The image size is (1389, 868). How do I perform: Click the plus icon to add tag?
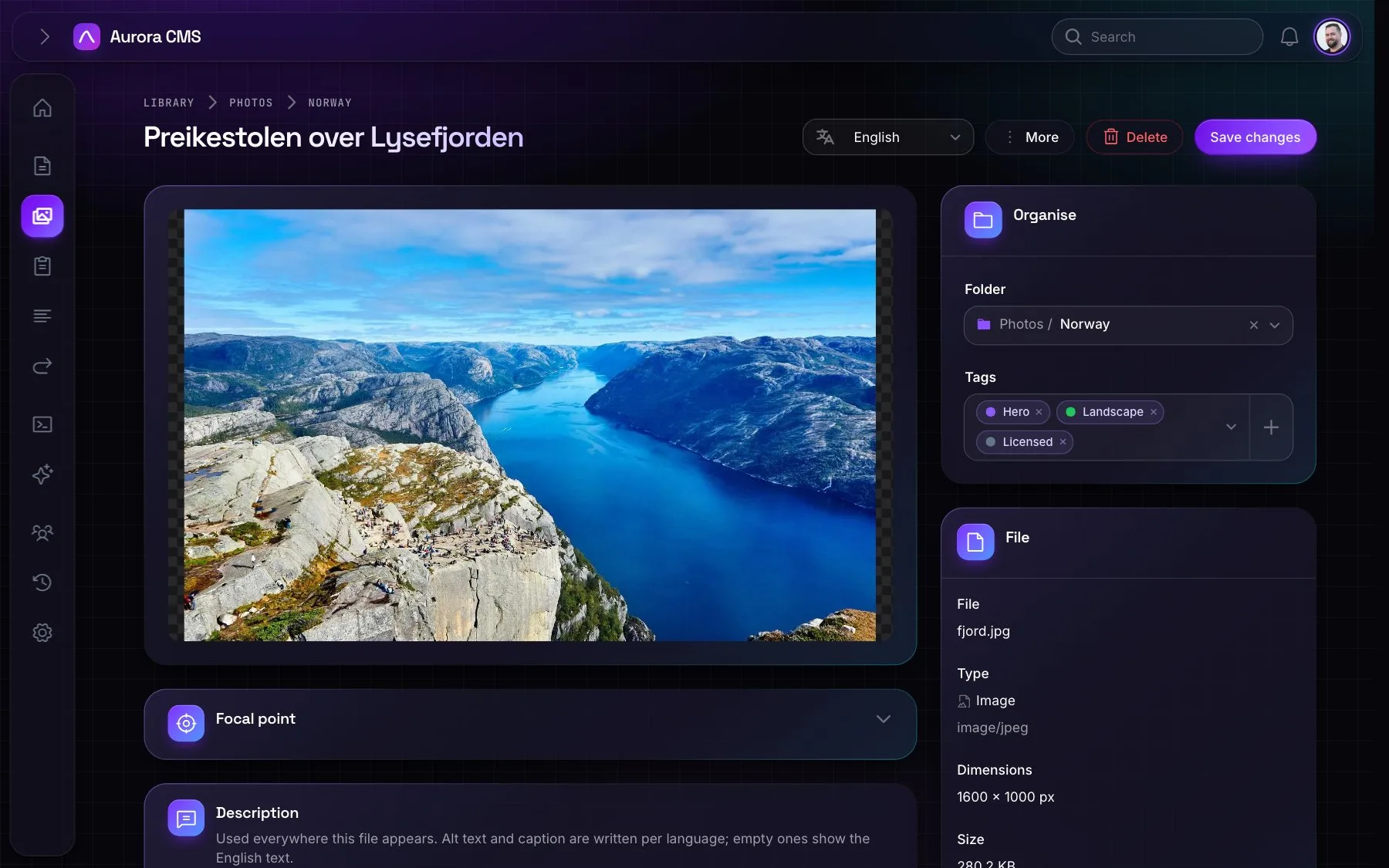[1271, 427]
